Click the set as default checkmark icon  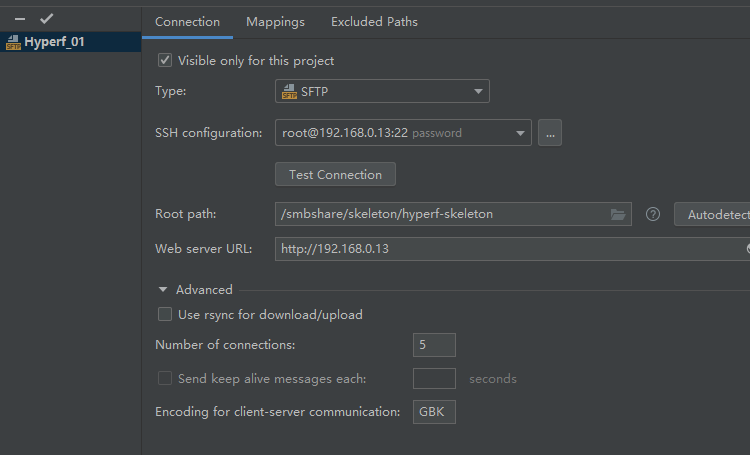tap(46, 19)
